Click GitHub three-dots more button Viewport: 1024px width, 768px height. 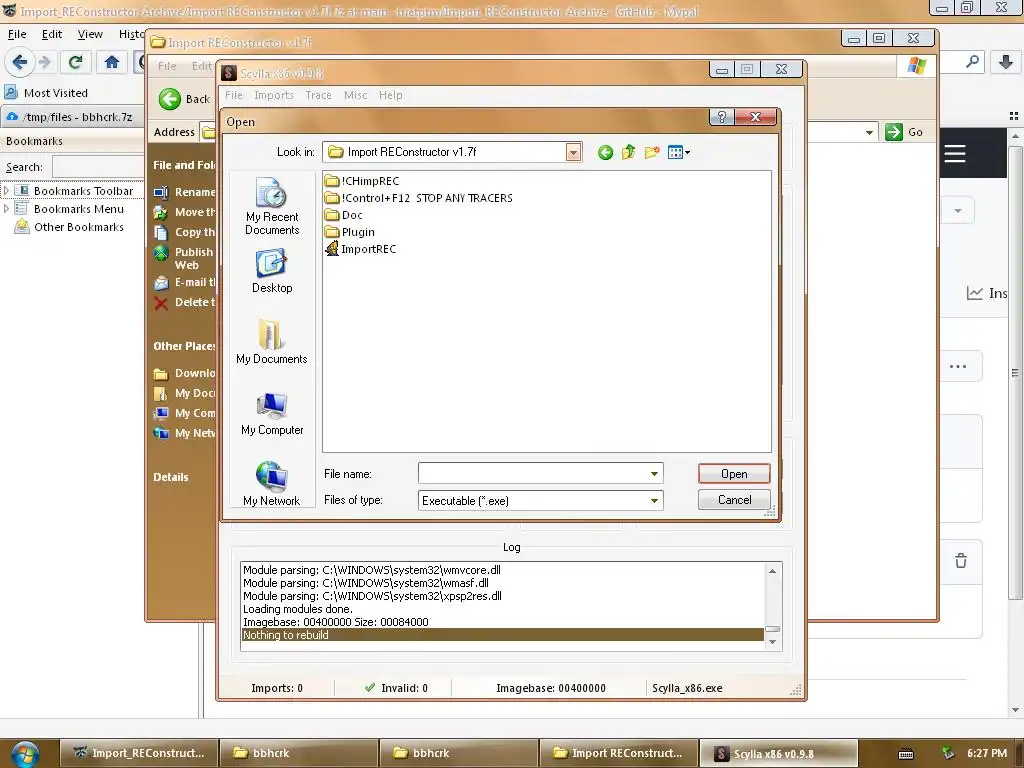tap(958, 366)
